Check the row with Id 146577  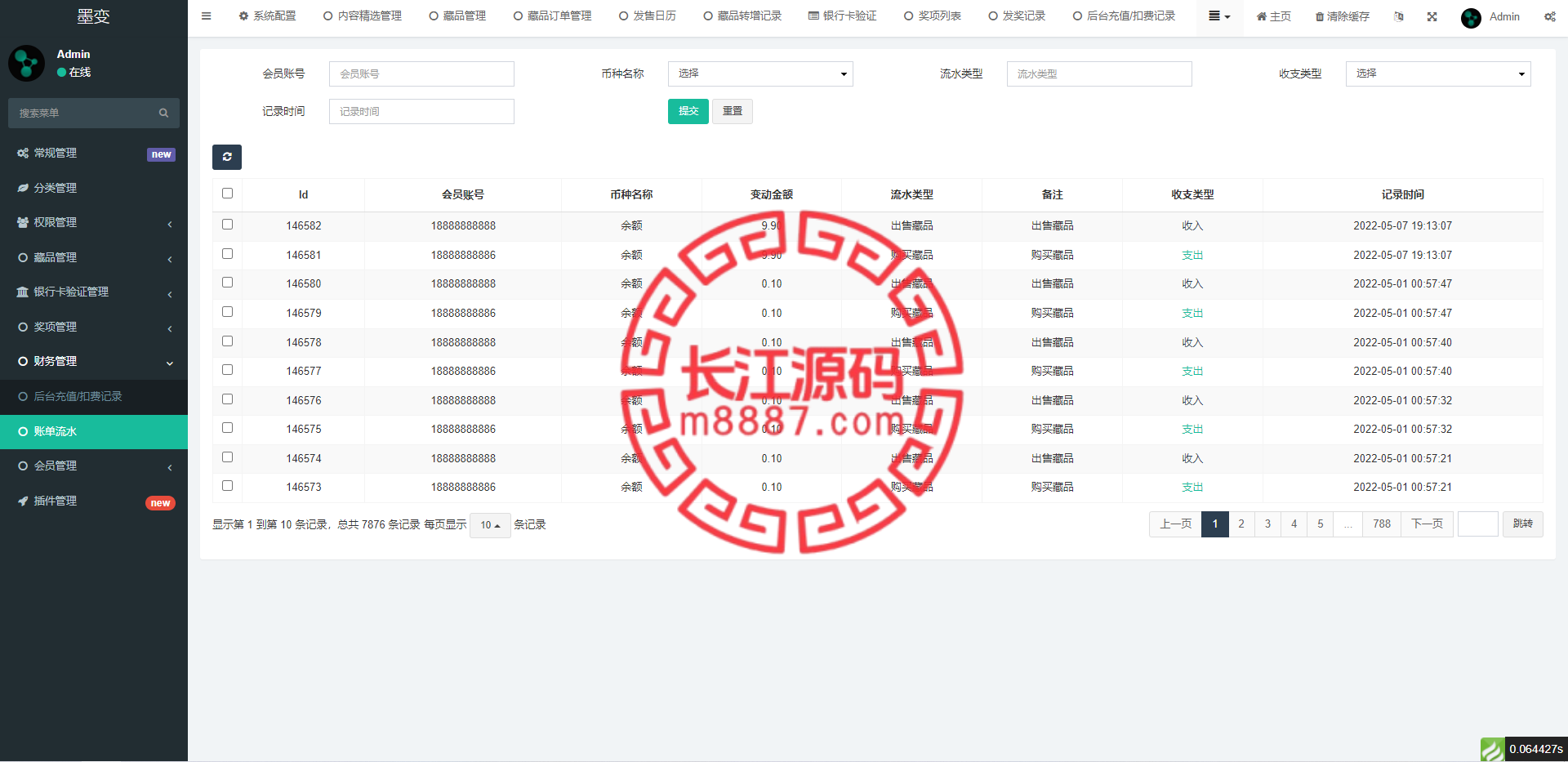click(227, 370)
